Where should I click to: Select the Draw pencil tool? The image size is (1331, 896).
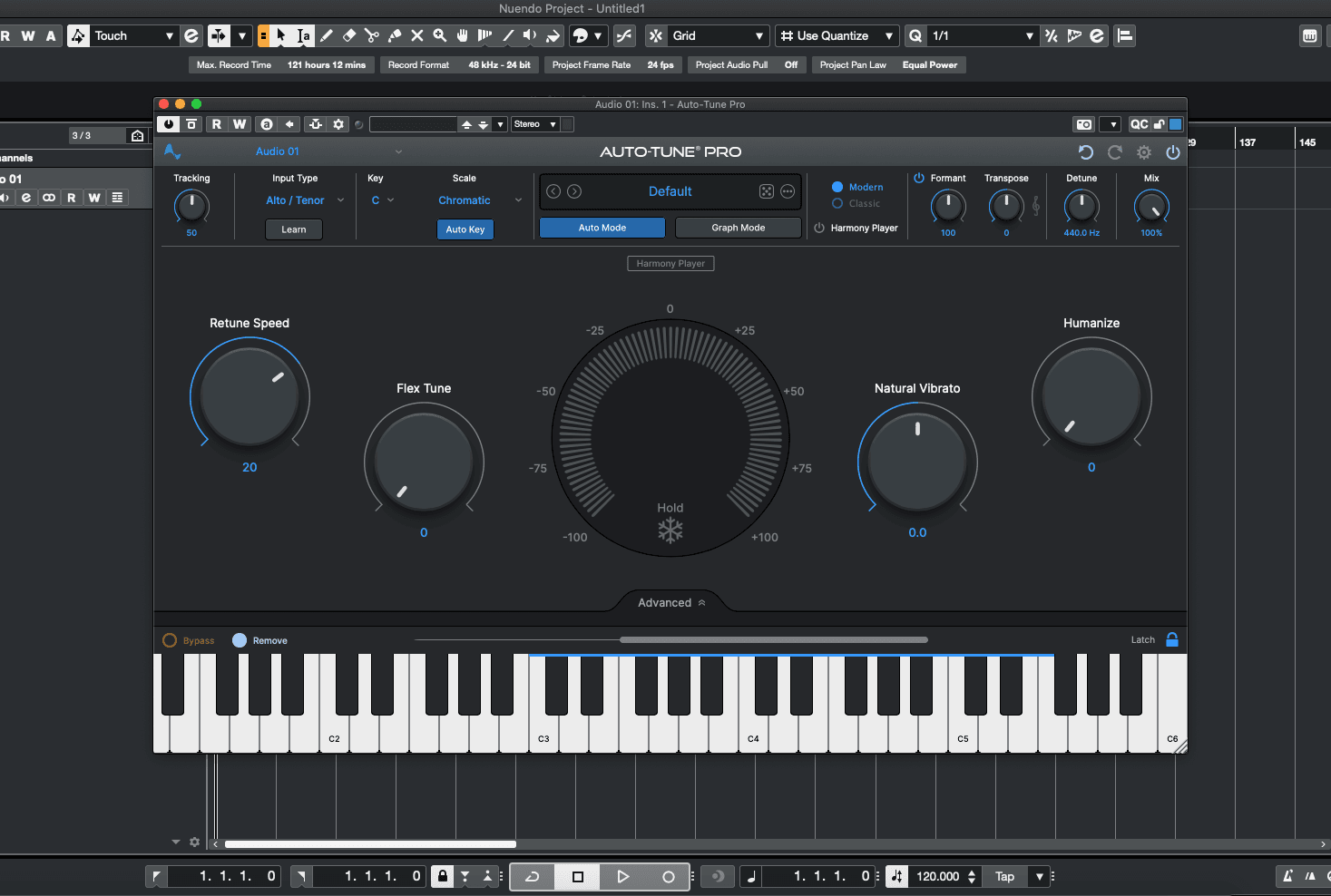tap(327, 35)
